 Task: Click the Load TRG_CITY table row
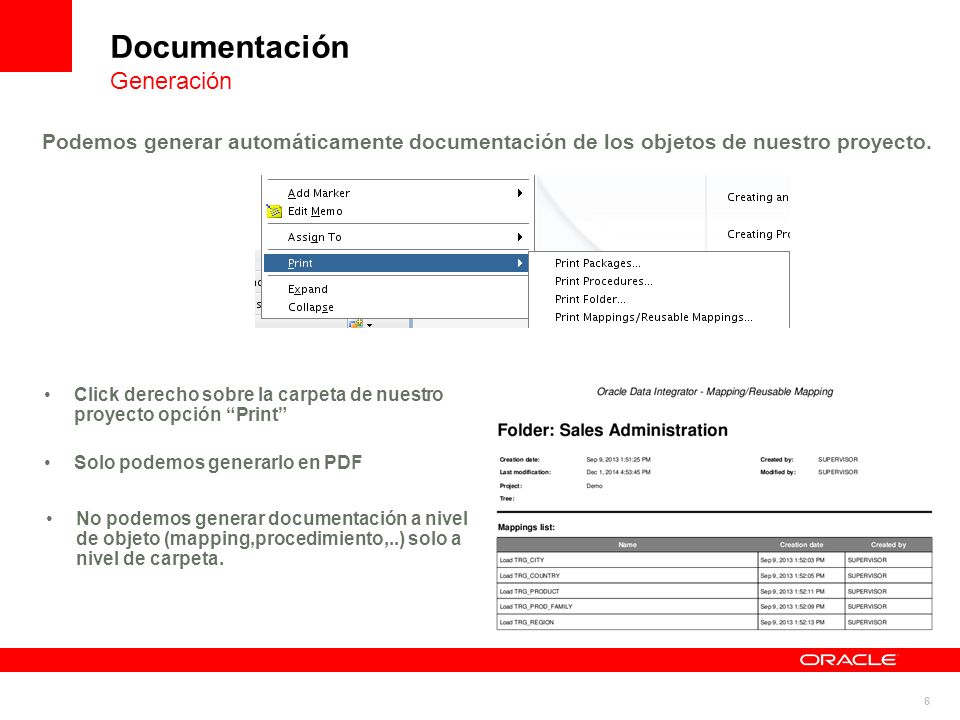(x=714, y=560)
